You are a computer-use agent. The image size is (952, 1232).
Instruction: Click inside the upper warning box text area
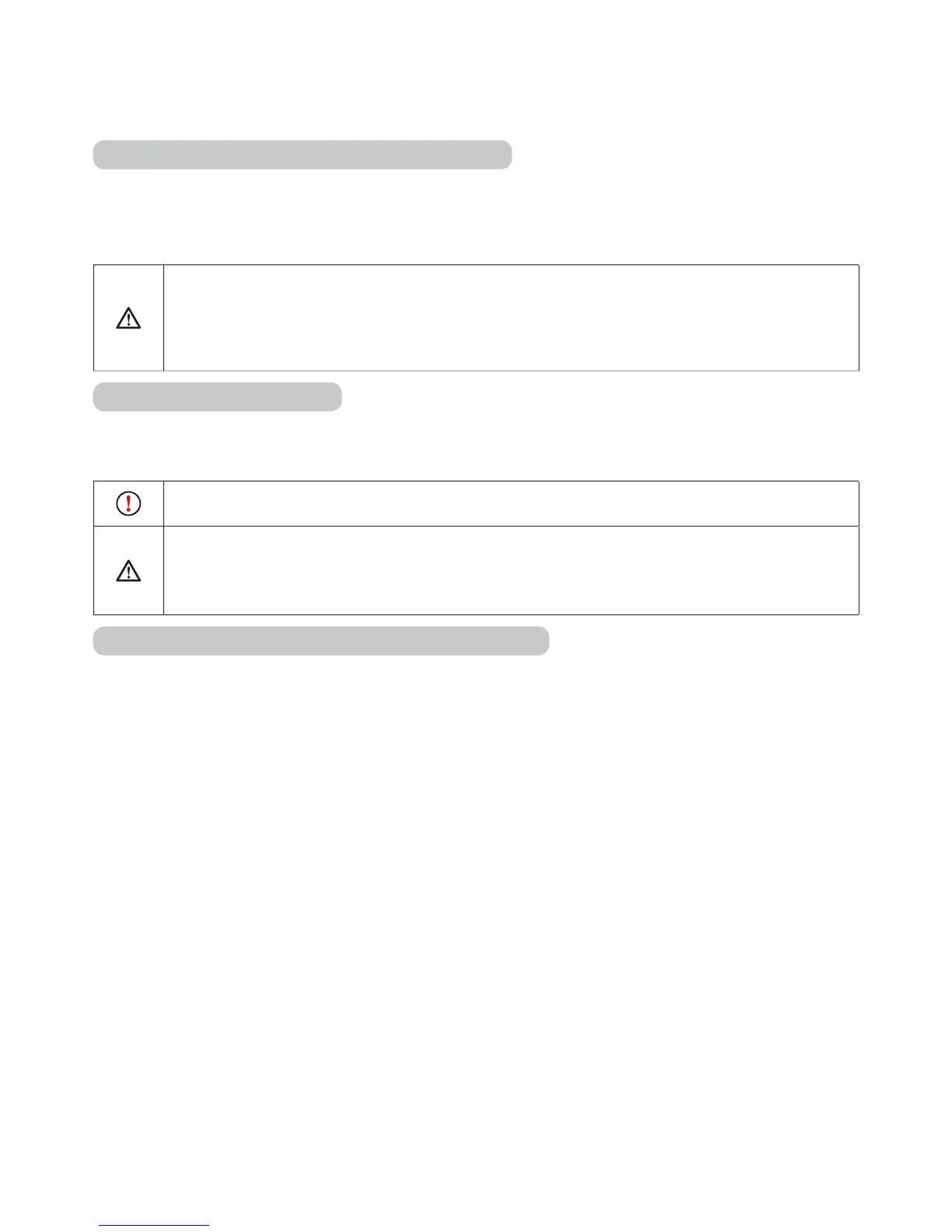coord(510,318)
